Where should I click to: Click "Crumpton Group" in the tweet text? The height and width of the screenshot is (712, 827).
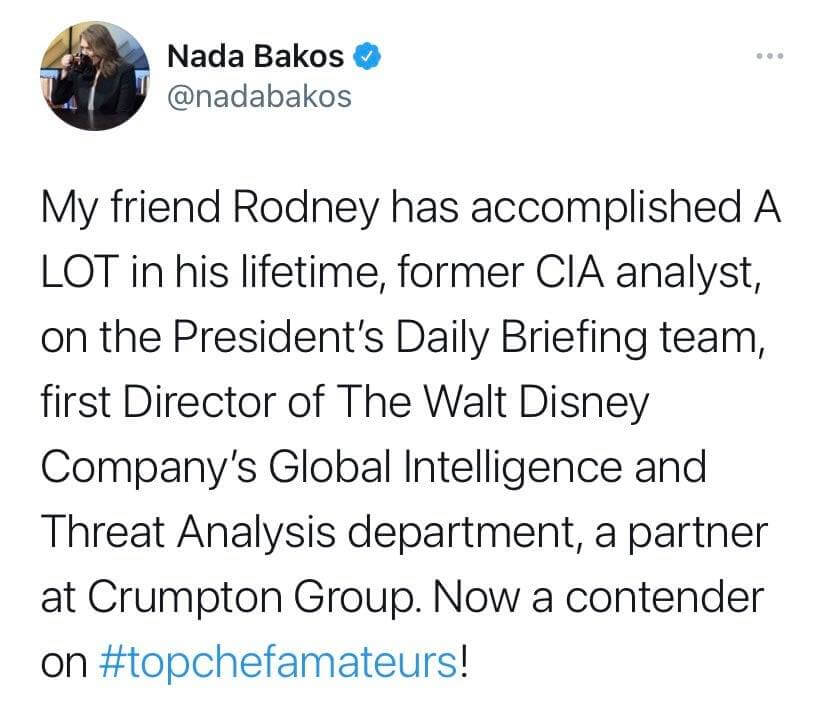252,596
